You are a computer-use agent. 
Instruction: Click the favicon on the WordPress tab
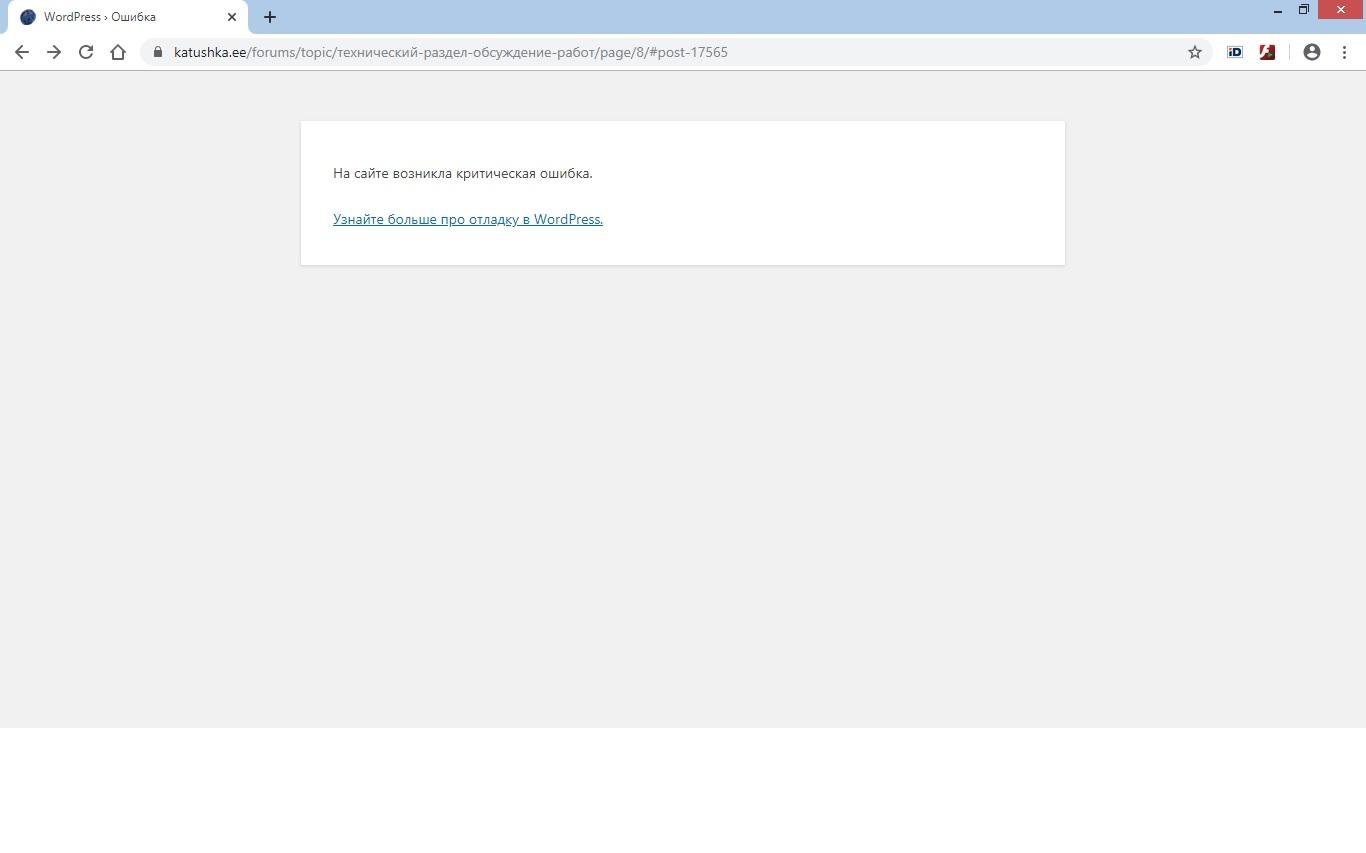point(28,17)
